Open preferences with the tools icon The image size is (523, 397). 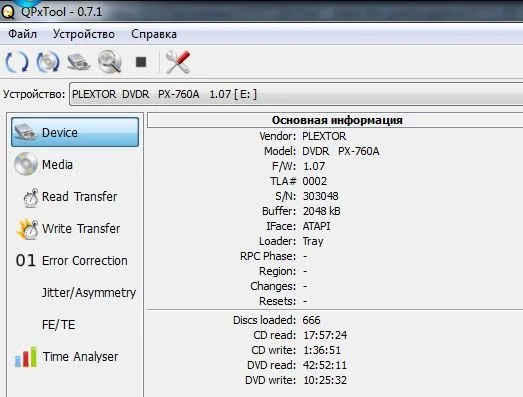178,62
